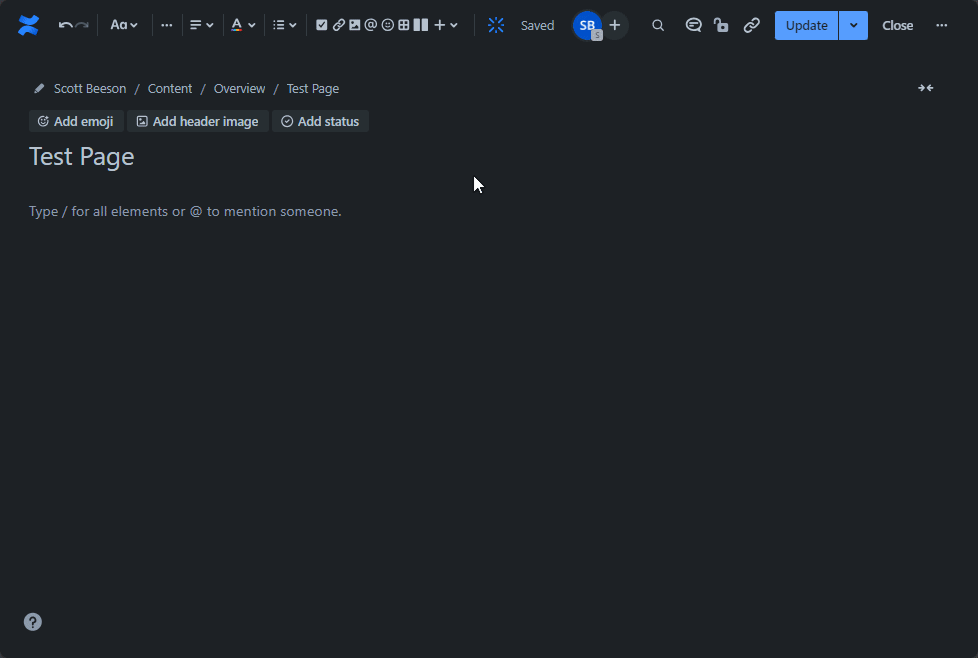978x658 pixels.
Task: Toggle full-width view with the collapse arrows
Action: [x=925, y=88]
